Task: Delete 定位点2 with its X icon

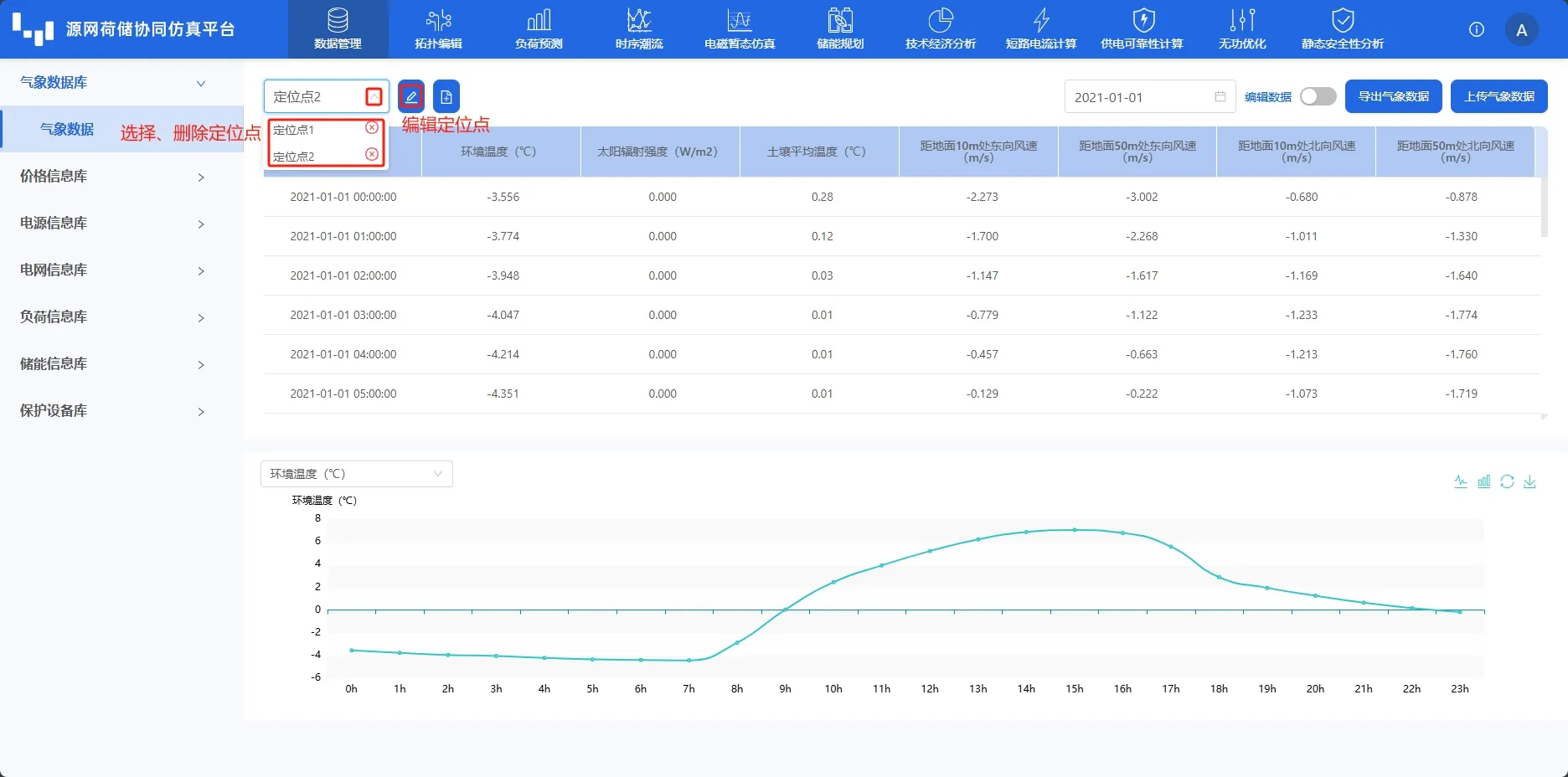Action: point(372,154)
